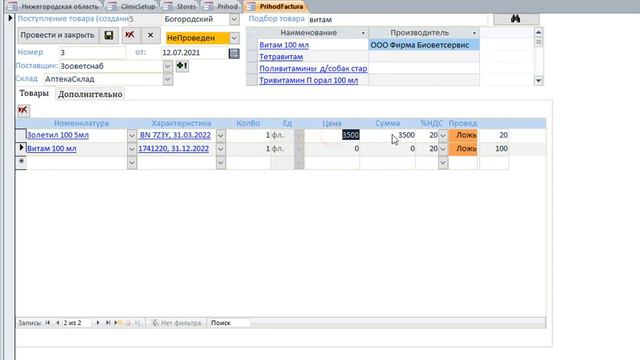Select the Золетил 100 5мл row selector
The height and width of the screenshot is (360, 640).
21,135
